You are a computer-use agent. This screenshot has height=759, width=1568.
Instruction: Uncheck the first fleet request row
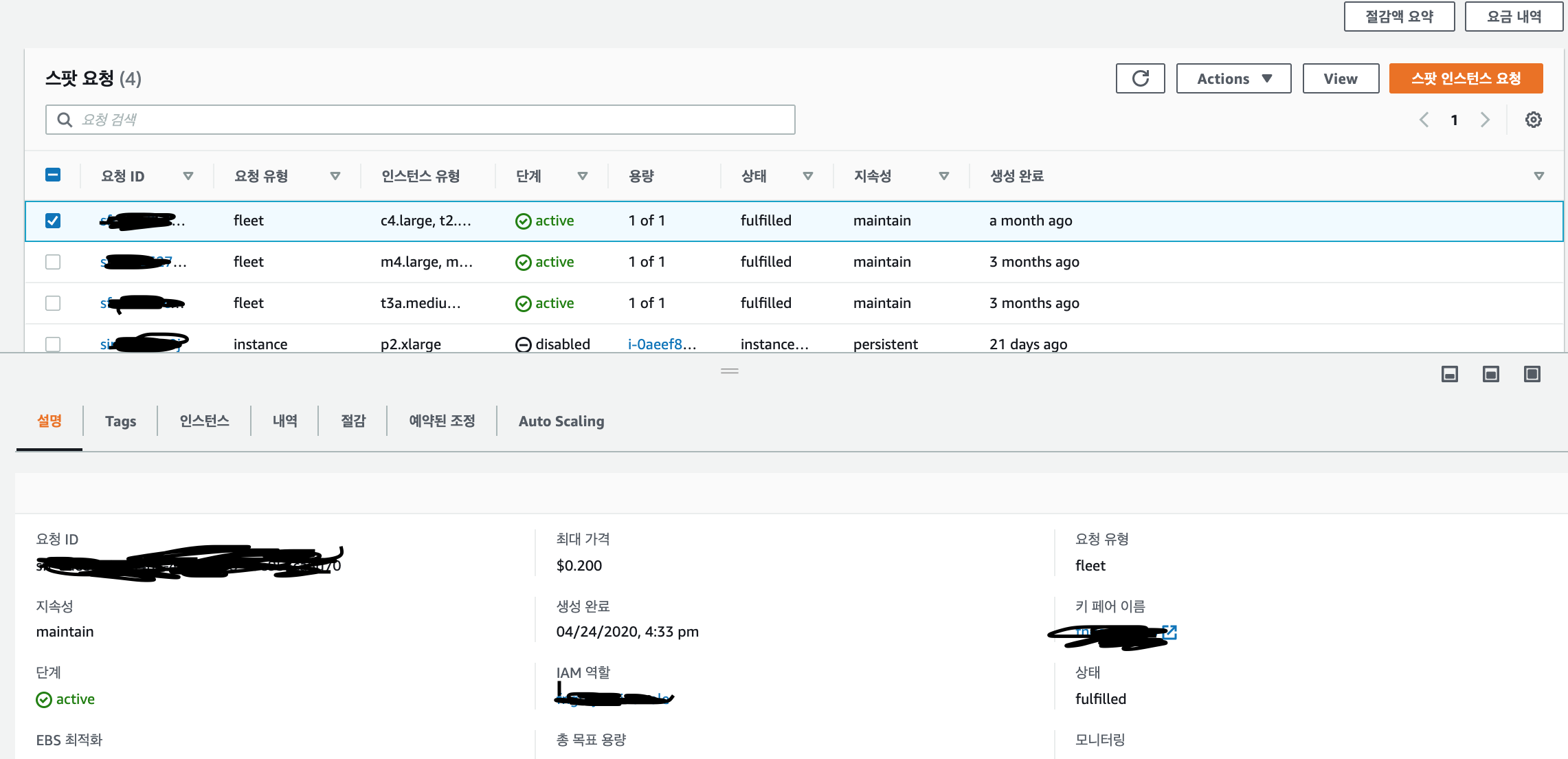coord(53,221)
